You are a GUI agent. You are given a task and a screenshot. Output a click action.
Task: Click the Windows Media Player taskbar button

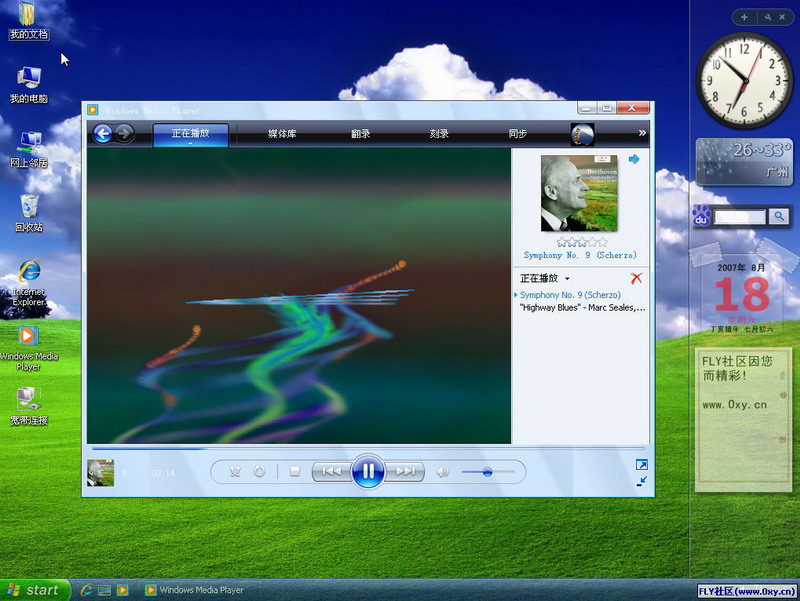click(201, 590)
